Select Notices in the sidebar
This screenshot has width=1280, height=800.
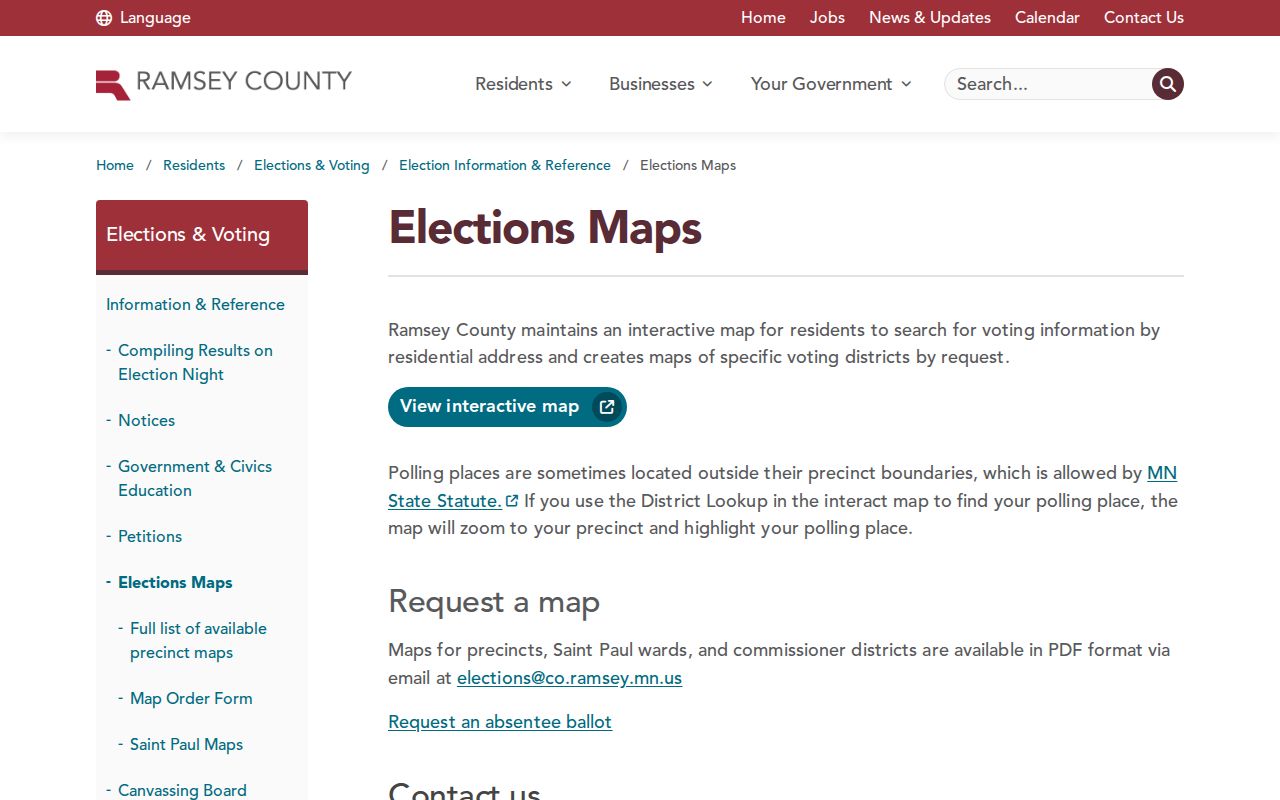pos(146,421)
